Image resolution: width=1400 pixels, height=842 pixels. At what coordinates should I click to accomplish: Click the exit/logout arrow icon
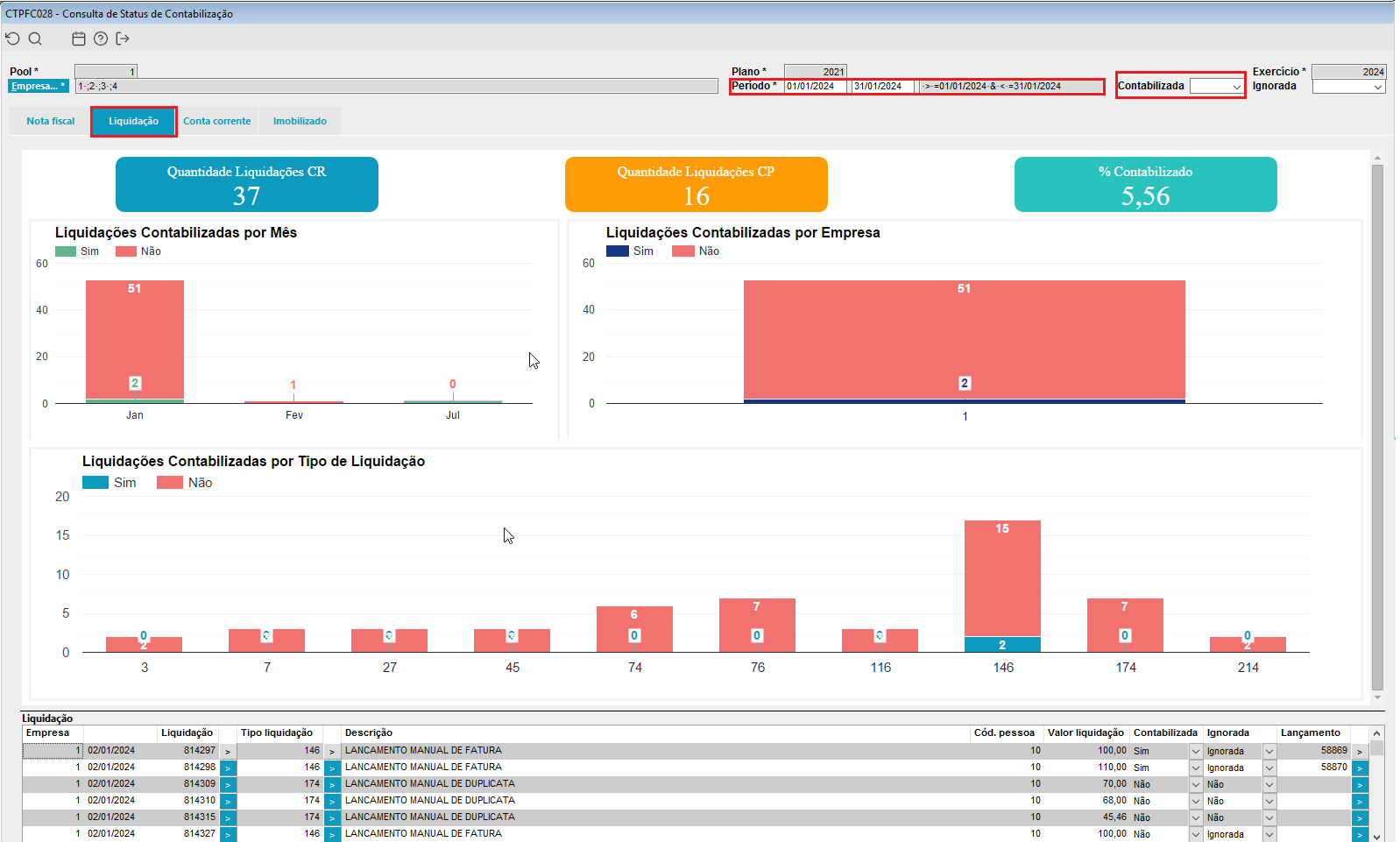123,39
